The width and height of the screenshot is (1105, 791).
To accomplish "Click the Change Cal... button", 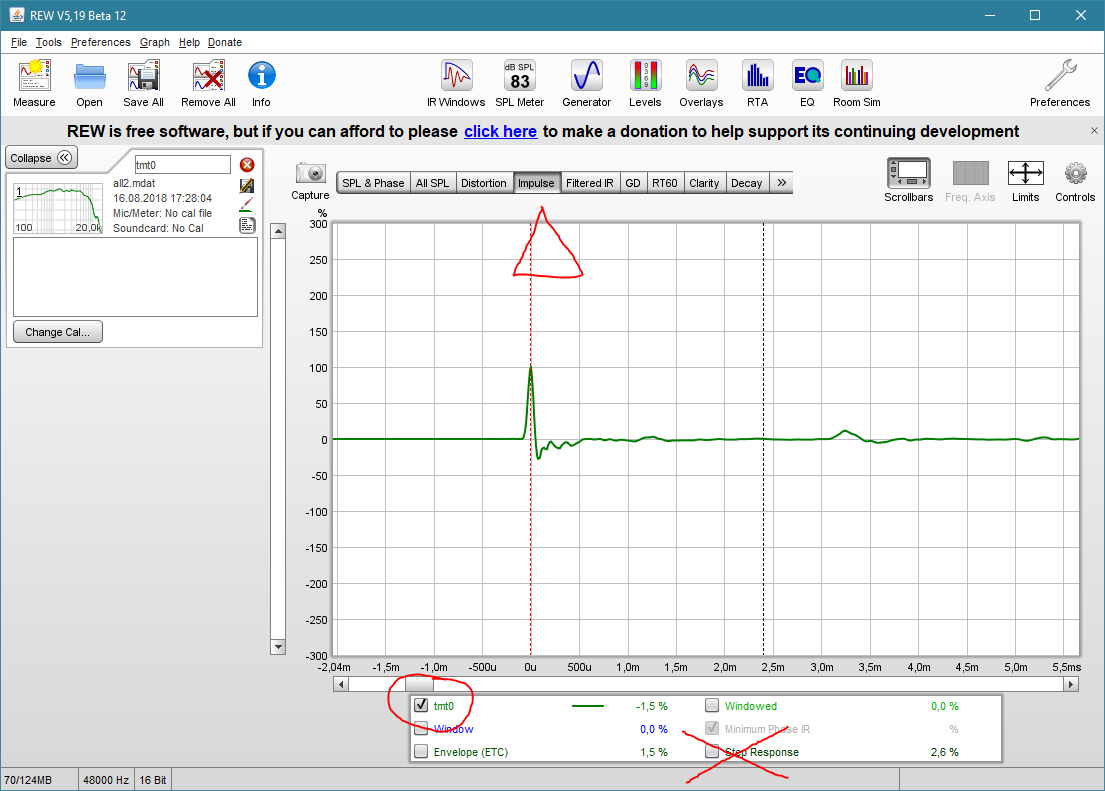I will pyautogui.click(x=58, y=332).
